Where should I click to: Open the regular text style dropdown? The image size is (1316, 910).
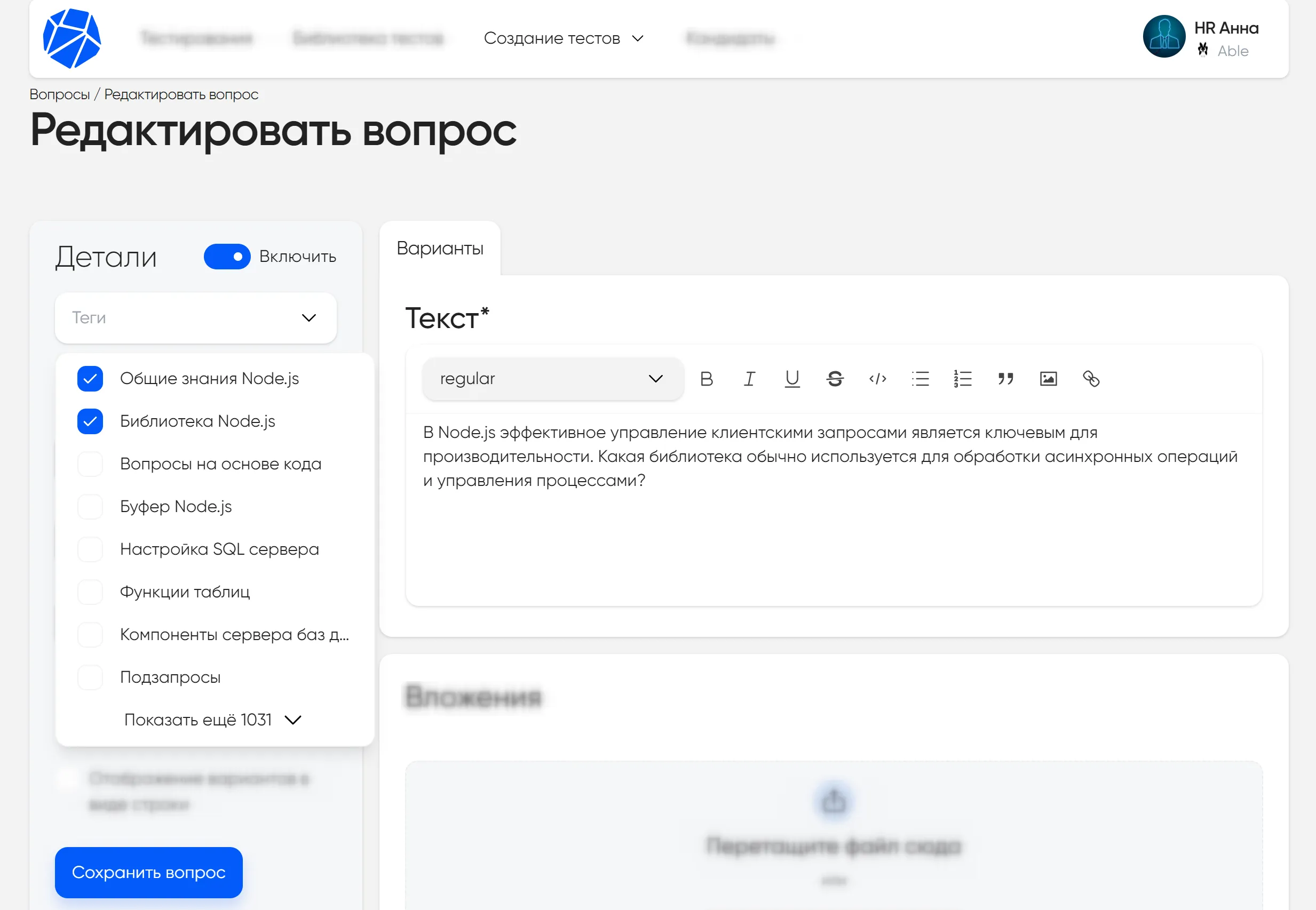click(551, 379)
